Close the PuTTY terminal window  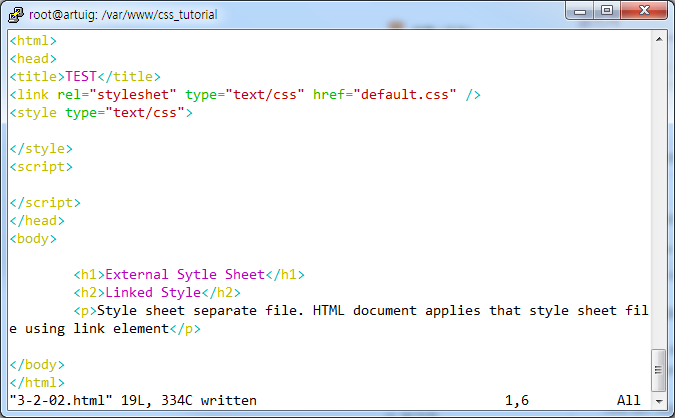pyautogui.click(x=644, y=10)
